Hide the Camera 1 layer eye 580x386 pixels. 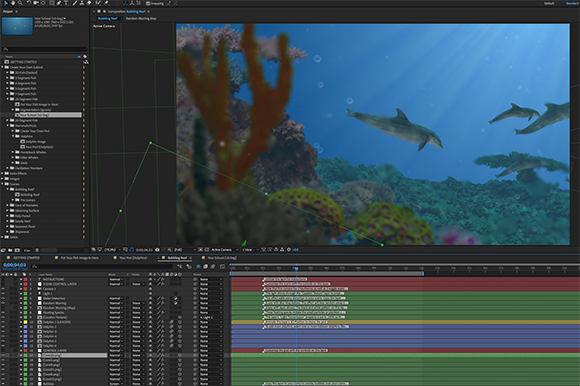pyautogui.click(x=3, y=289)
